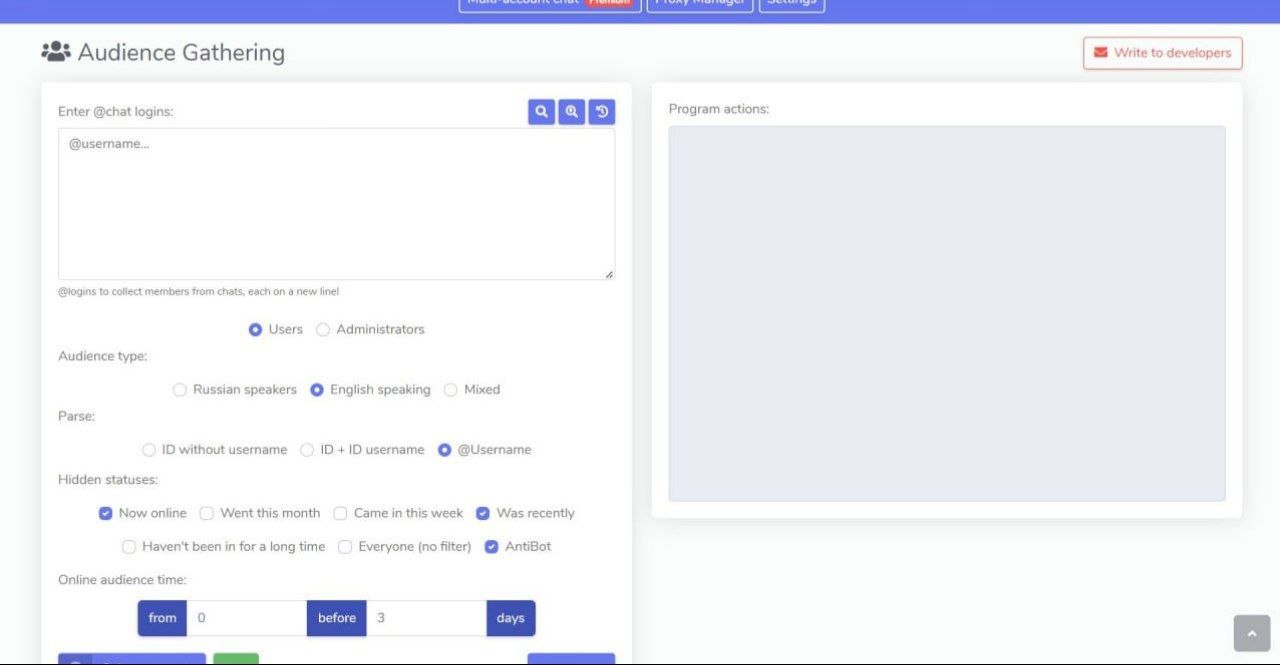The image size is (1280, 665).
Task: Check the Came in this week box
Action: 341,513
